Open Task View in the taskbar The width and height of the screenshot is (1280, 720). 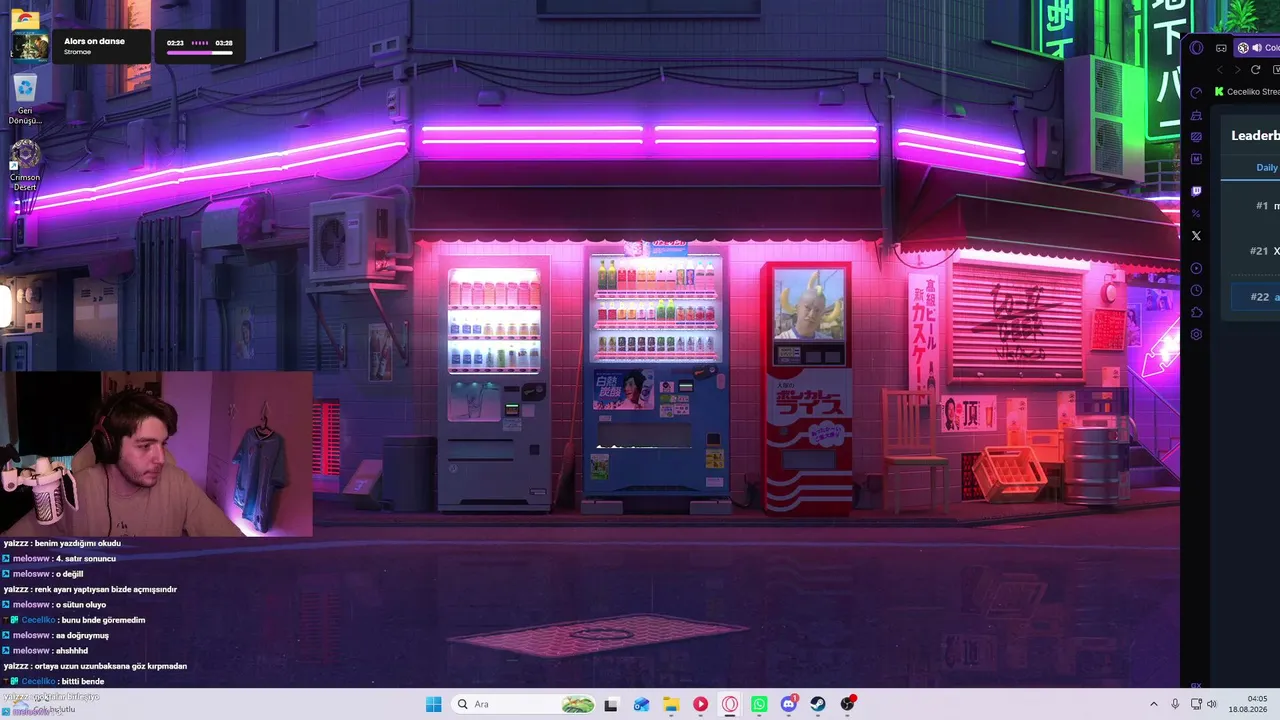click(611, 704)
